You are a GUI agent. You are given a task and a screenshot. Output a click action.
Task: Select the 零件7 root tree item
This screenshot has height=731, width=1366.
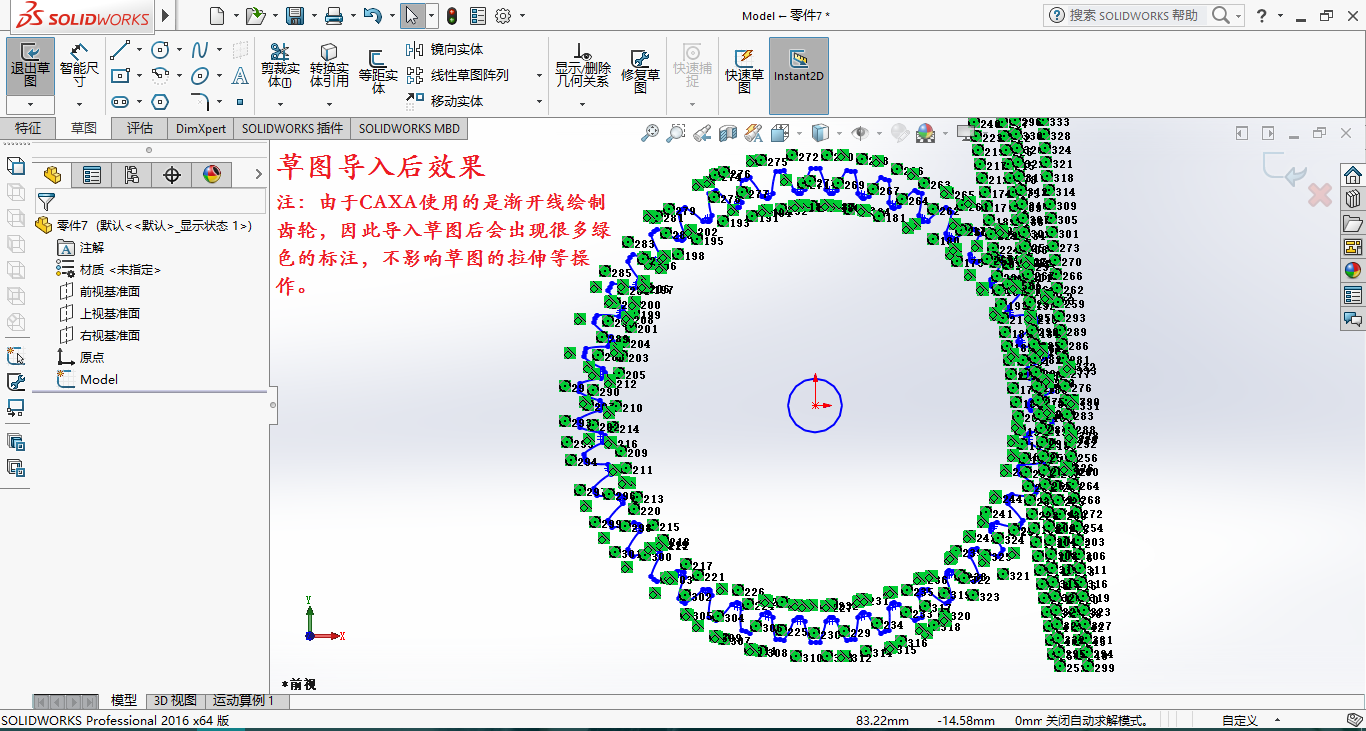pyautogui.click(x=142, y=225)
